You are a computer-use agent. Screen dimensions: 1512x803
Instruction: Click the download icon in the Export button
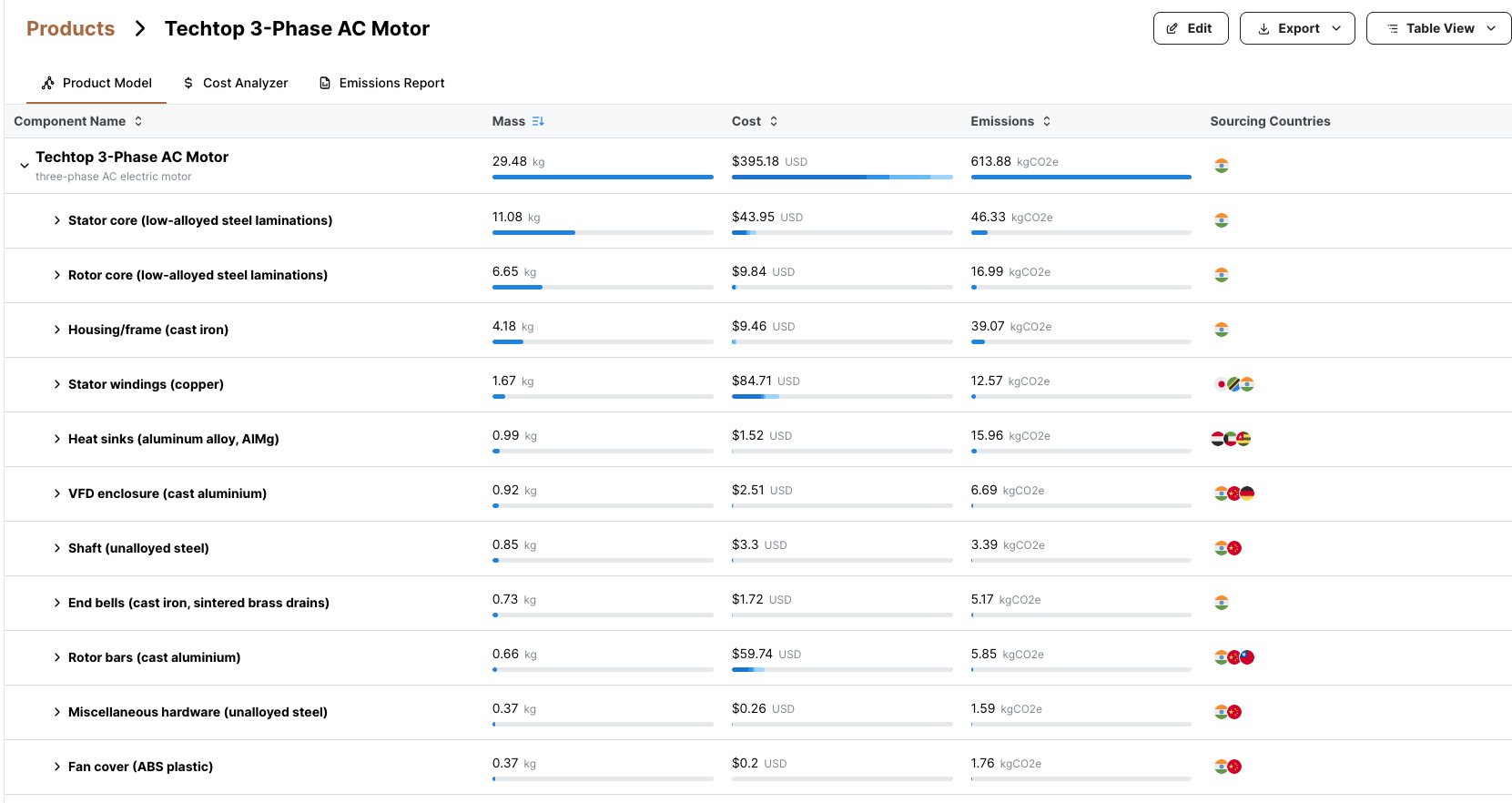tap(1263, 29)
